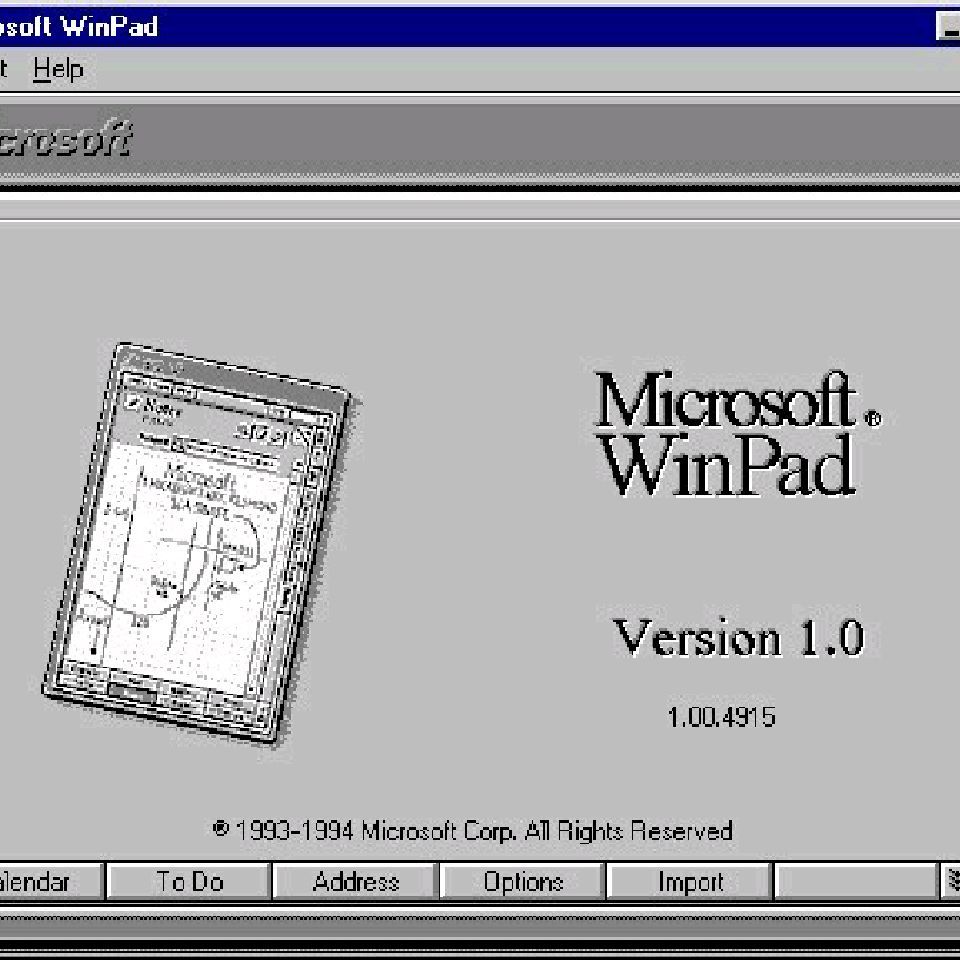Click the Options button
This screenshot has height=960, width=960.
[x=523, y=882]
